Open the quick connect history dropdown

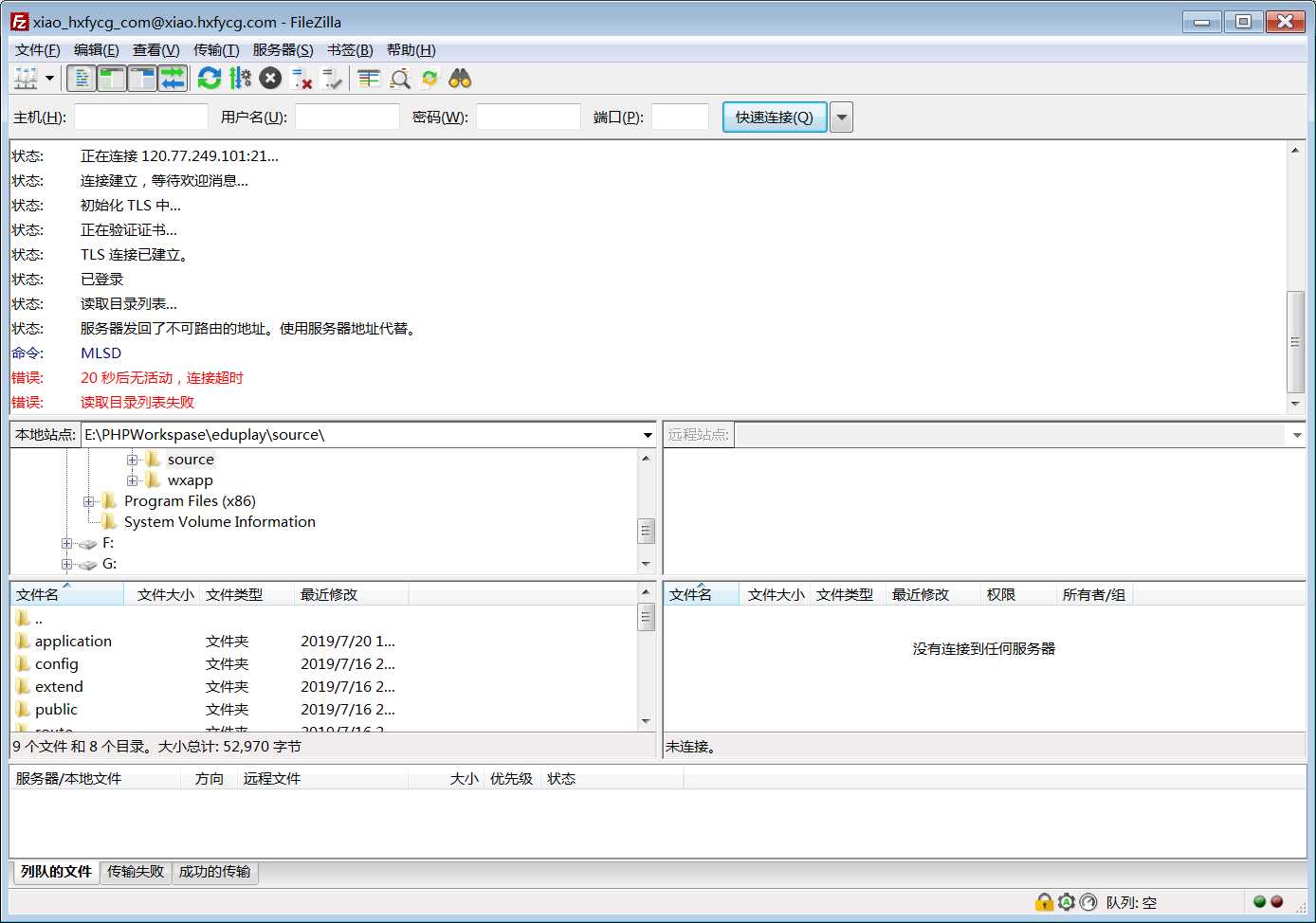(841, 118)
